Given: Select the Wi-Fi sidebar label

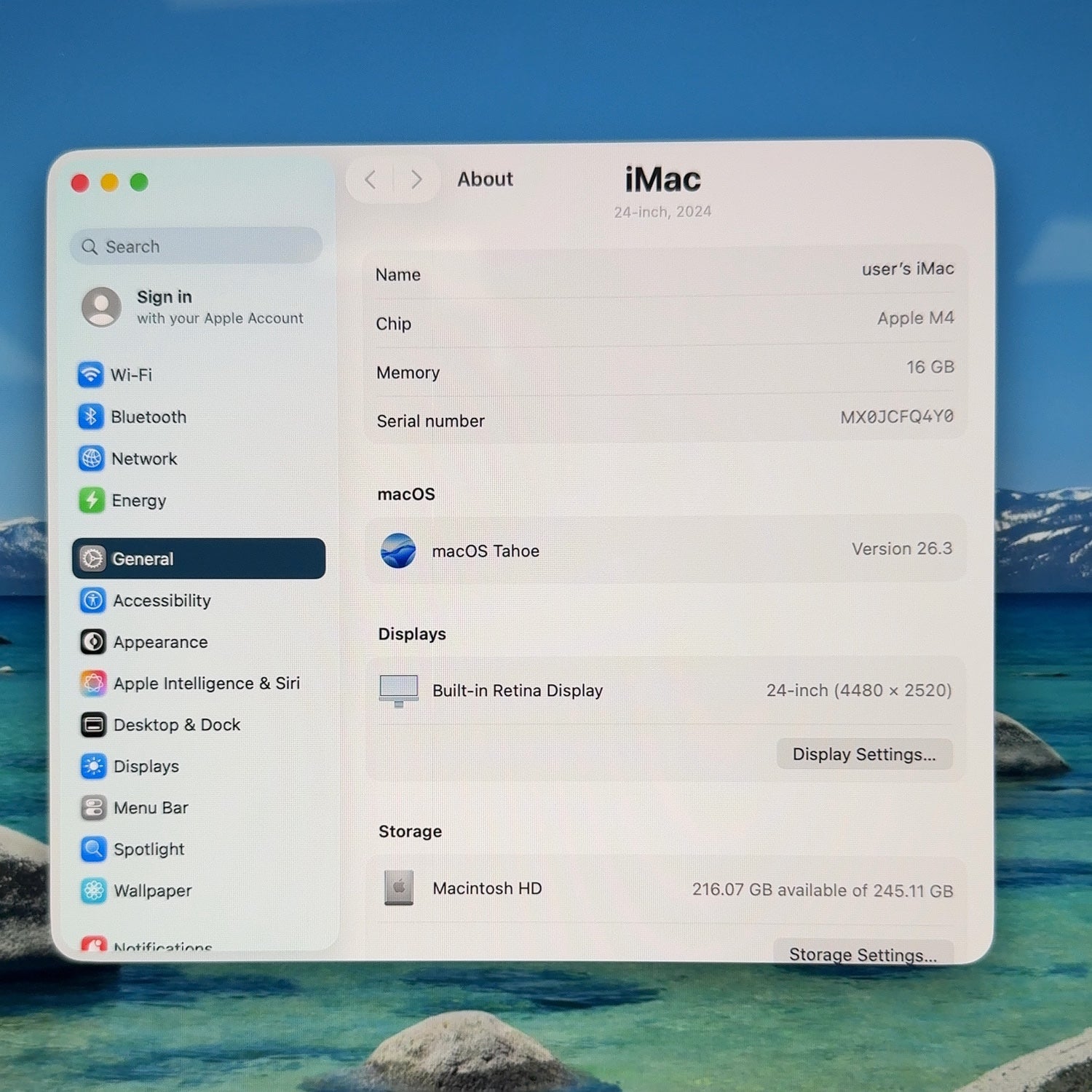Looking at the screenshot, I should pos(131,375).
